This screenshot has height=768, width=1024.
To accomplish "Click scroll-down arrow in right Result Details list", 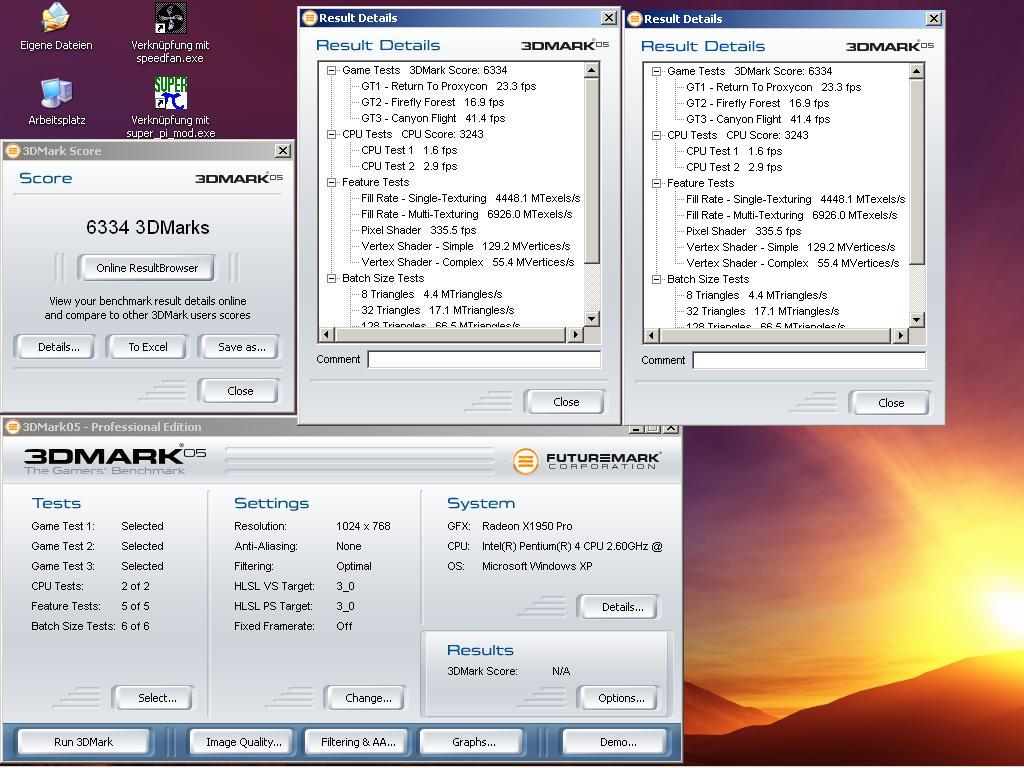I will (916, 320).
